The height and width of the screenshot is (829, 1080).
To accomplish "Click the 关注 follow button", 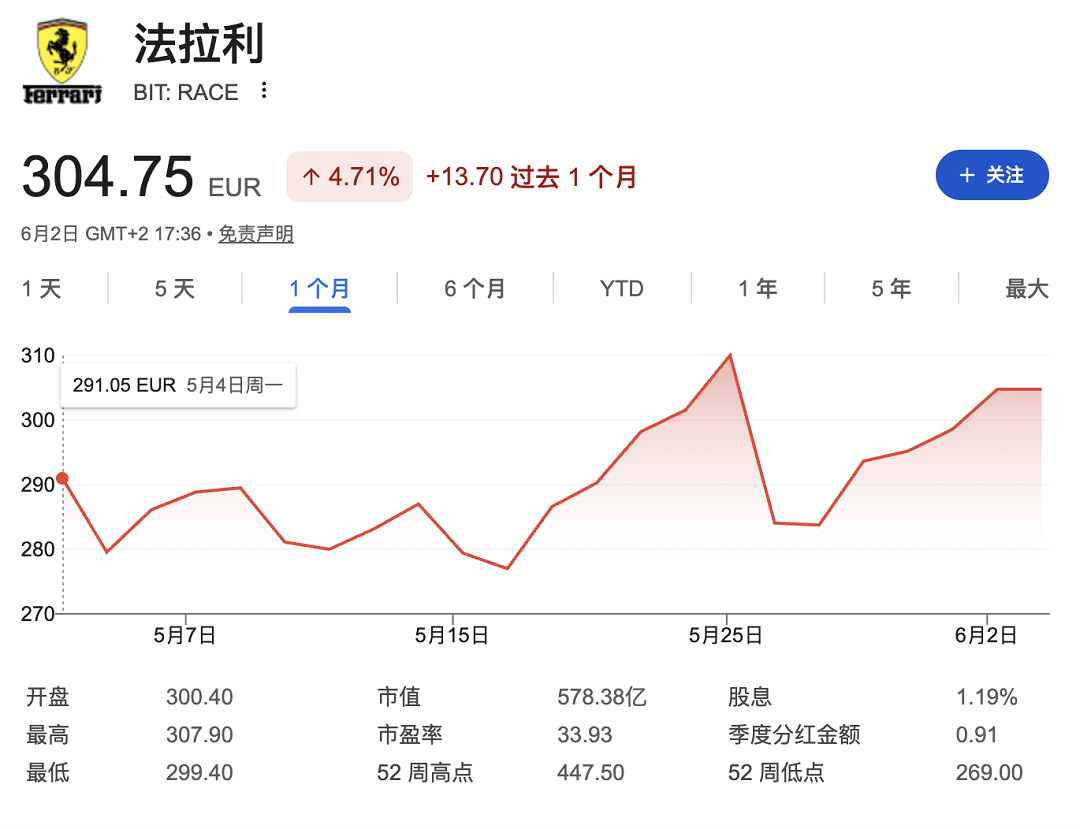I will point(992,175).
